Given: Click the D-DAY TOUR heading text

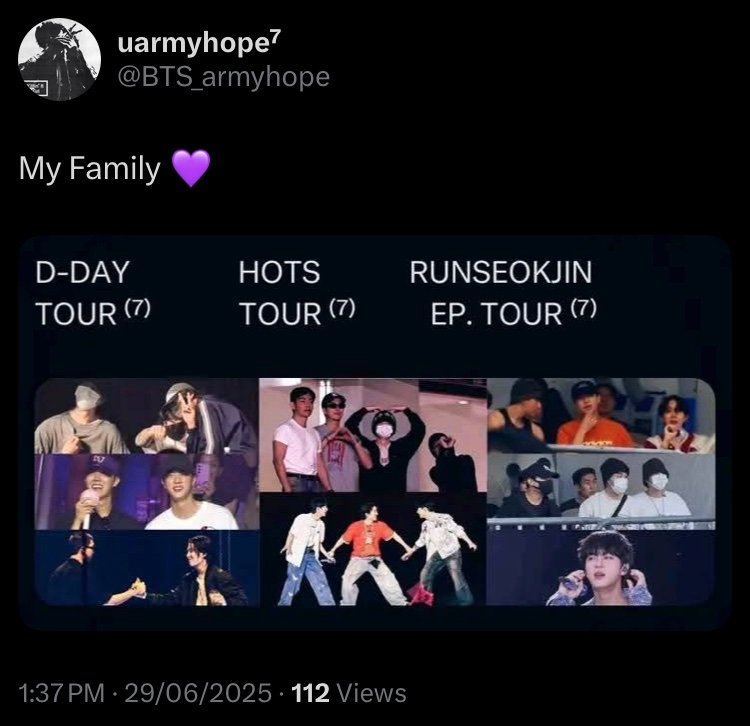Looking at the screenshot, I should [93, 293].
